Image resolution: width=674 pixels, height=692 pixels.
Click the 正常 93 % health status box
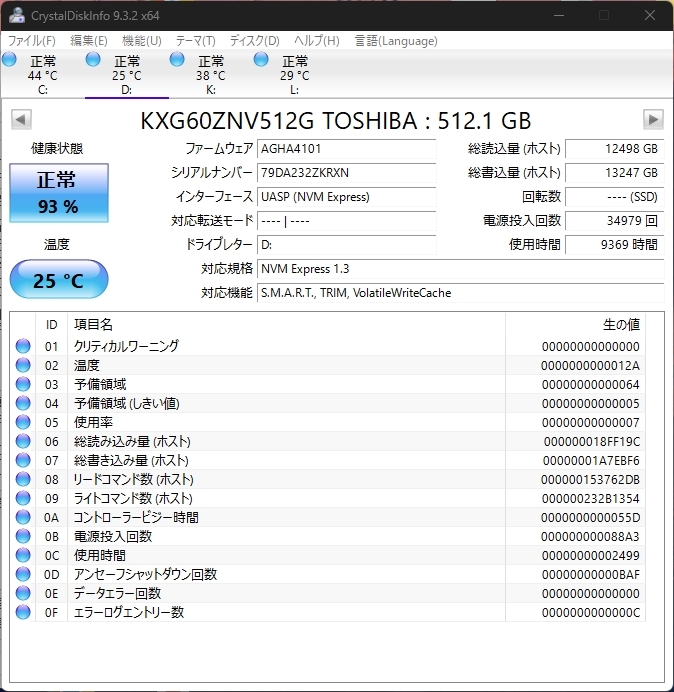click(x=57, y=193)
